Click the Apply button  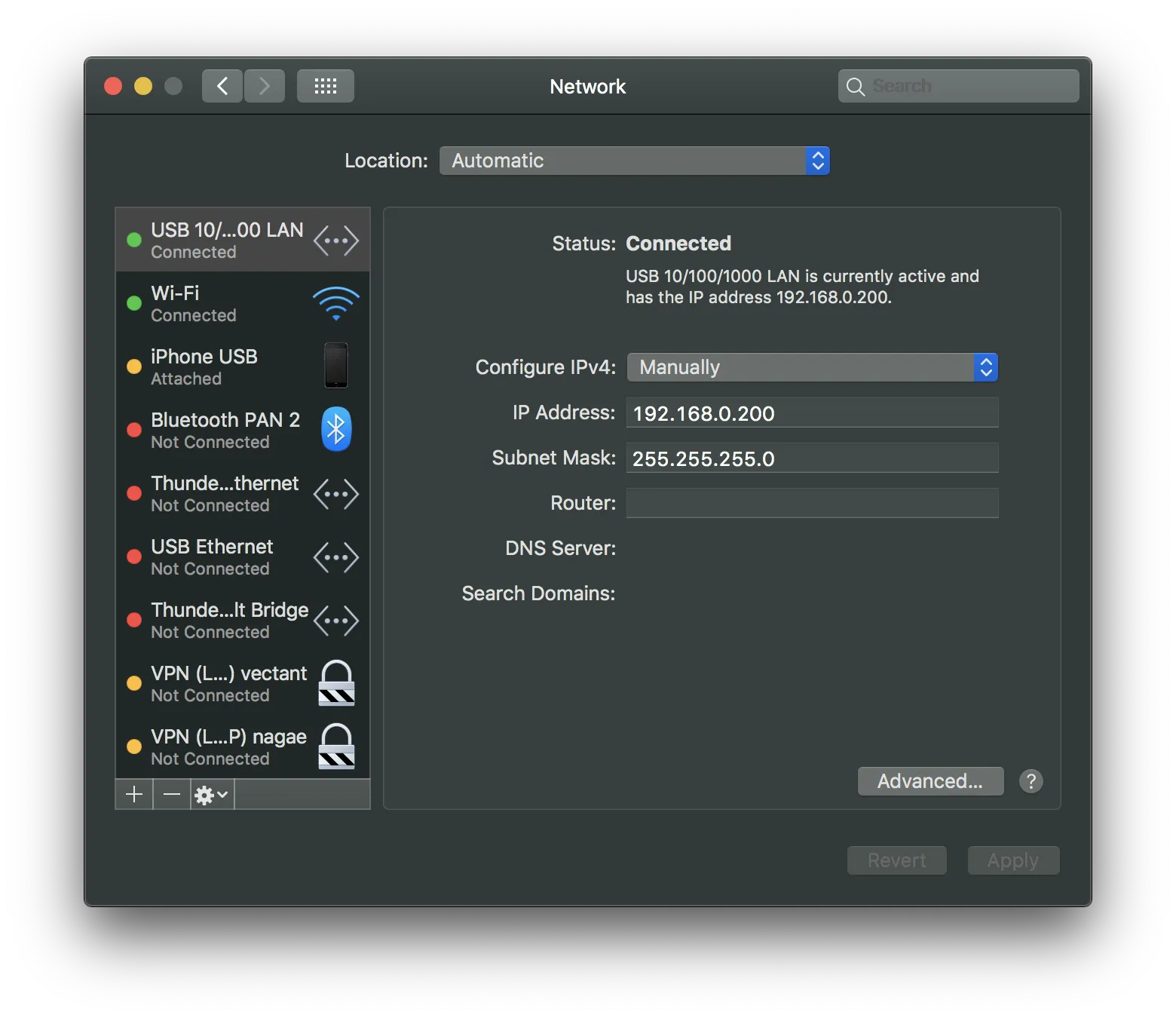pyautogui.click(x=1013, y=860)
